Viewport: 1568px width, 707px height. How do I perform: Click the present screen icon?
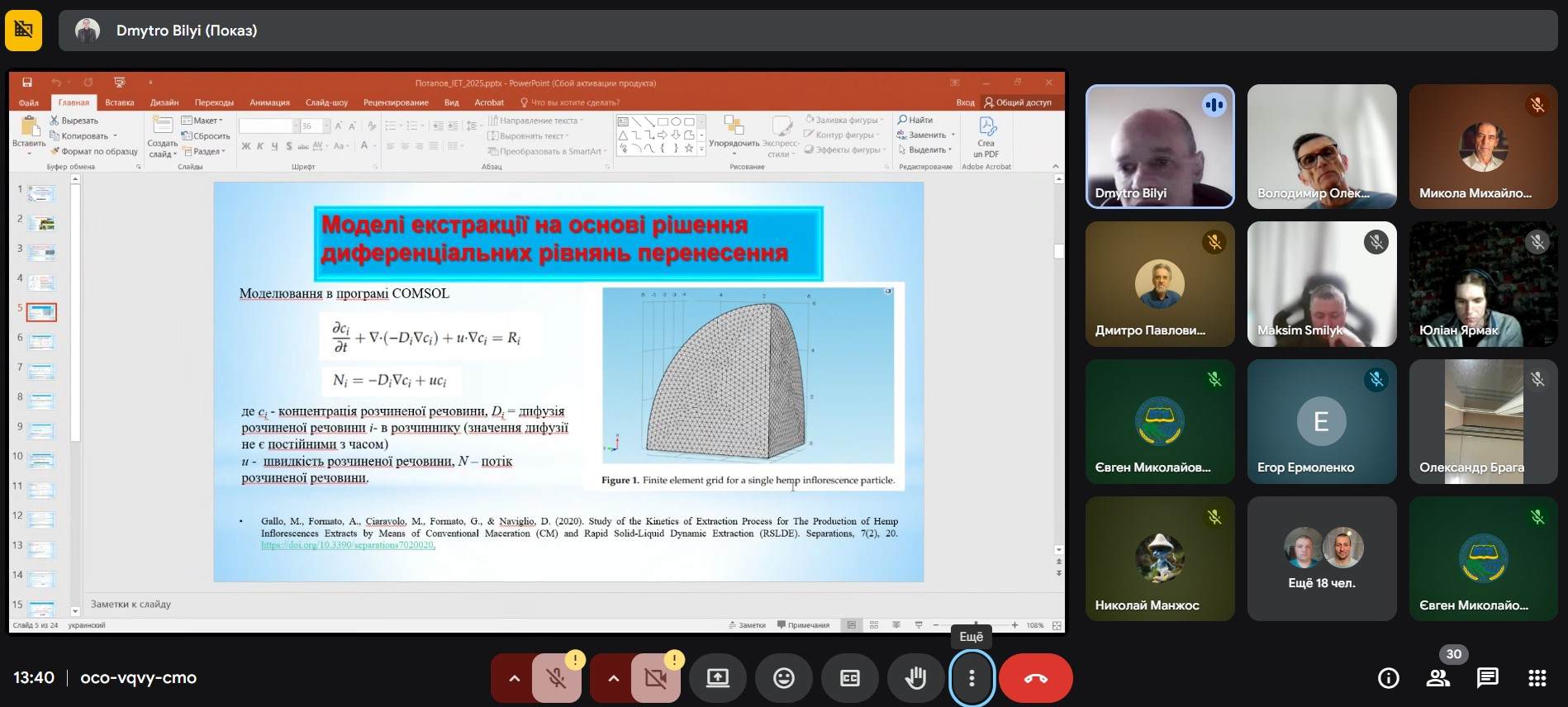717,678
